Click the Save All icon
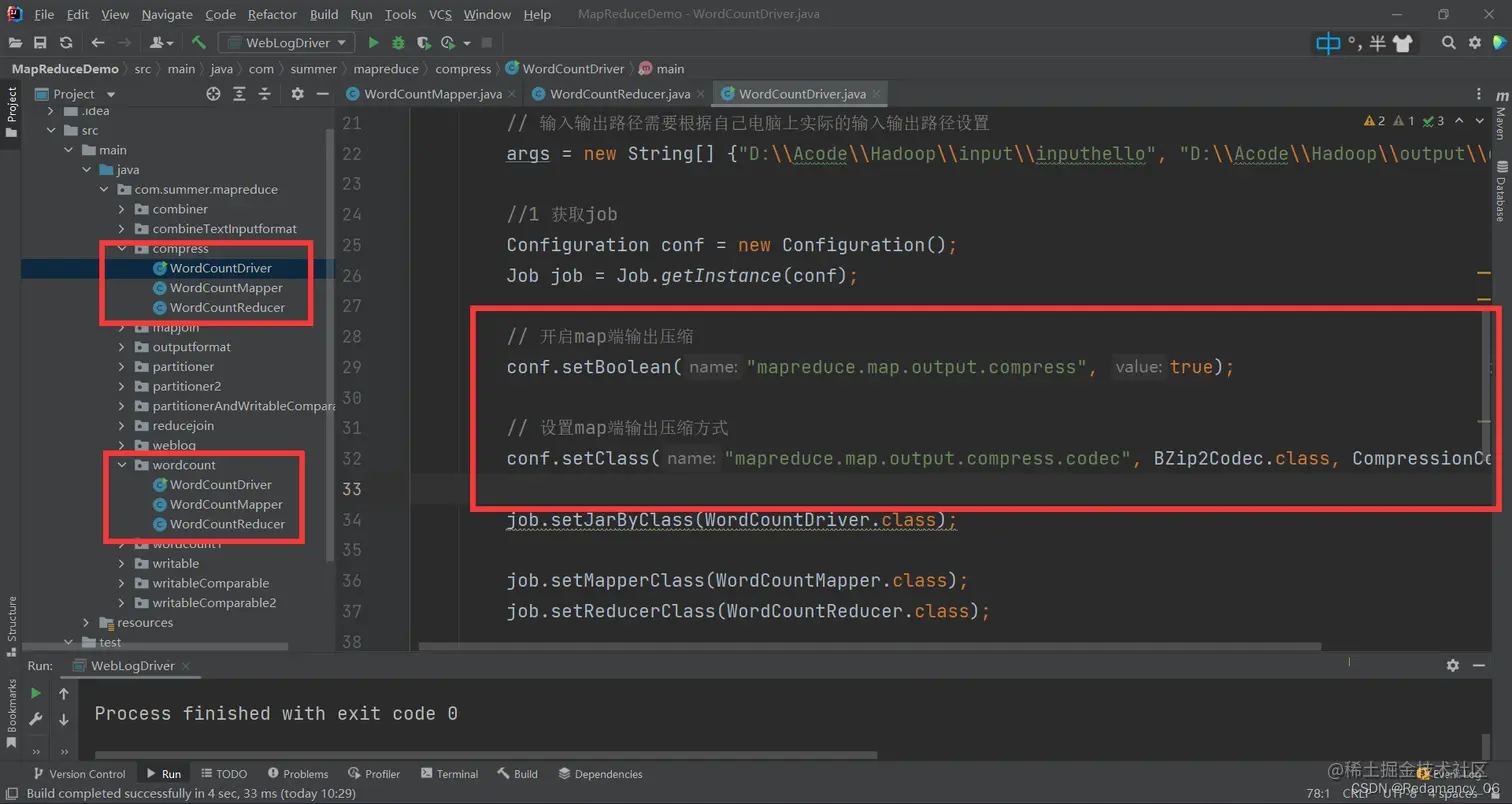 click(x=40, y=43)
